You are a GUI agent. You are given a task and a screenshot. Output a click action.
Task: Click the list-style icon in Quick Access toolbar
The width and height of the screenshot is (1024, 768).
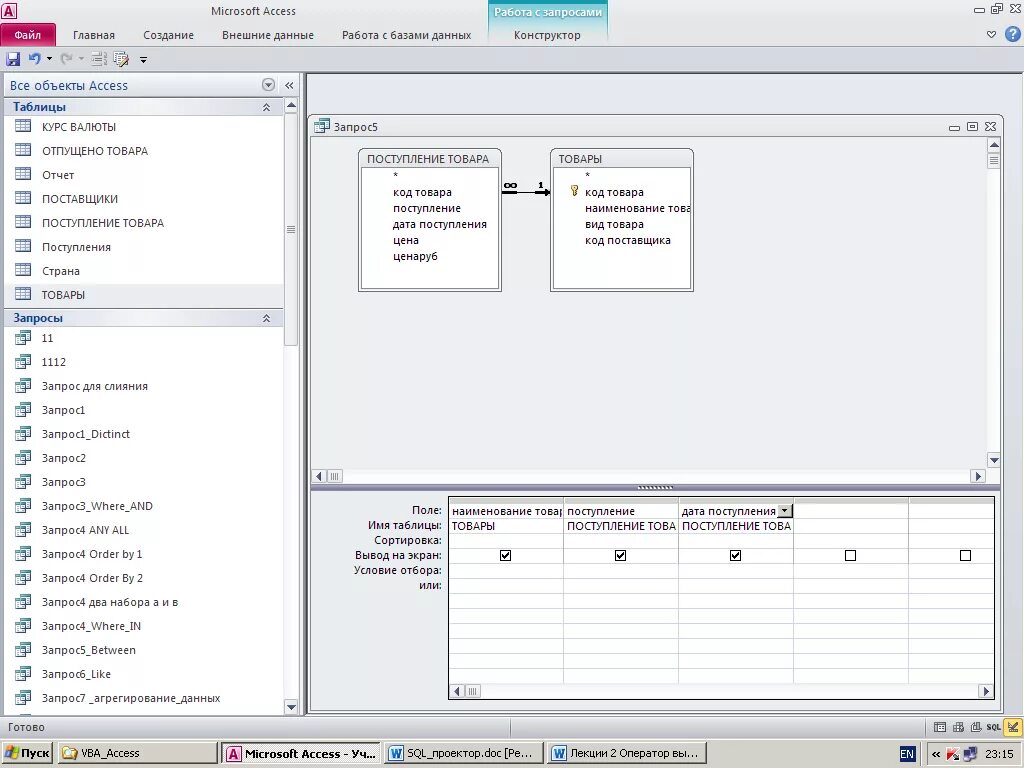click(x=99, y=59)
